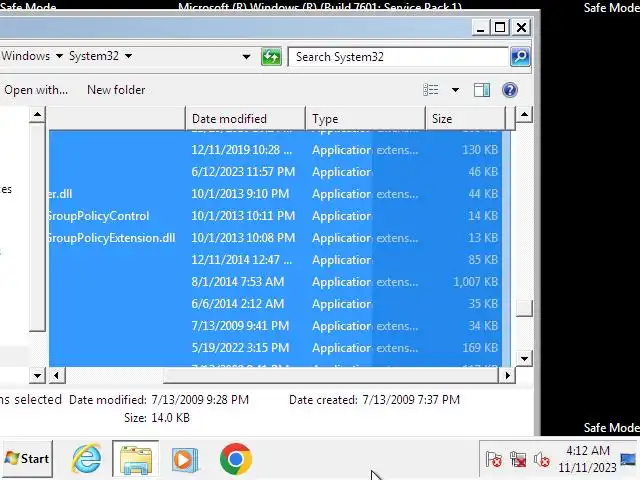
Task: Close the Explorer window
Action: (x=521, y=28)
